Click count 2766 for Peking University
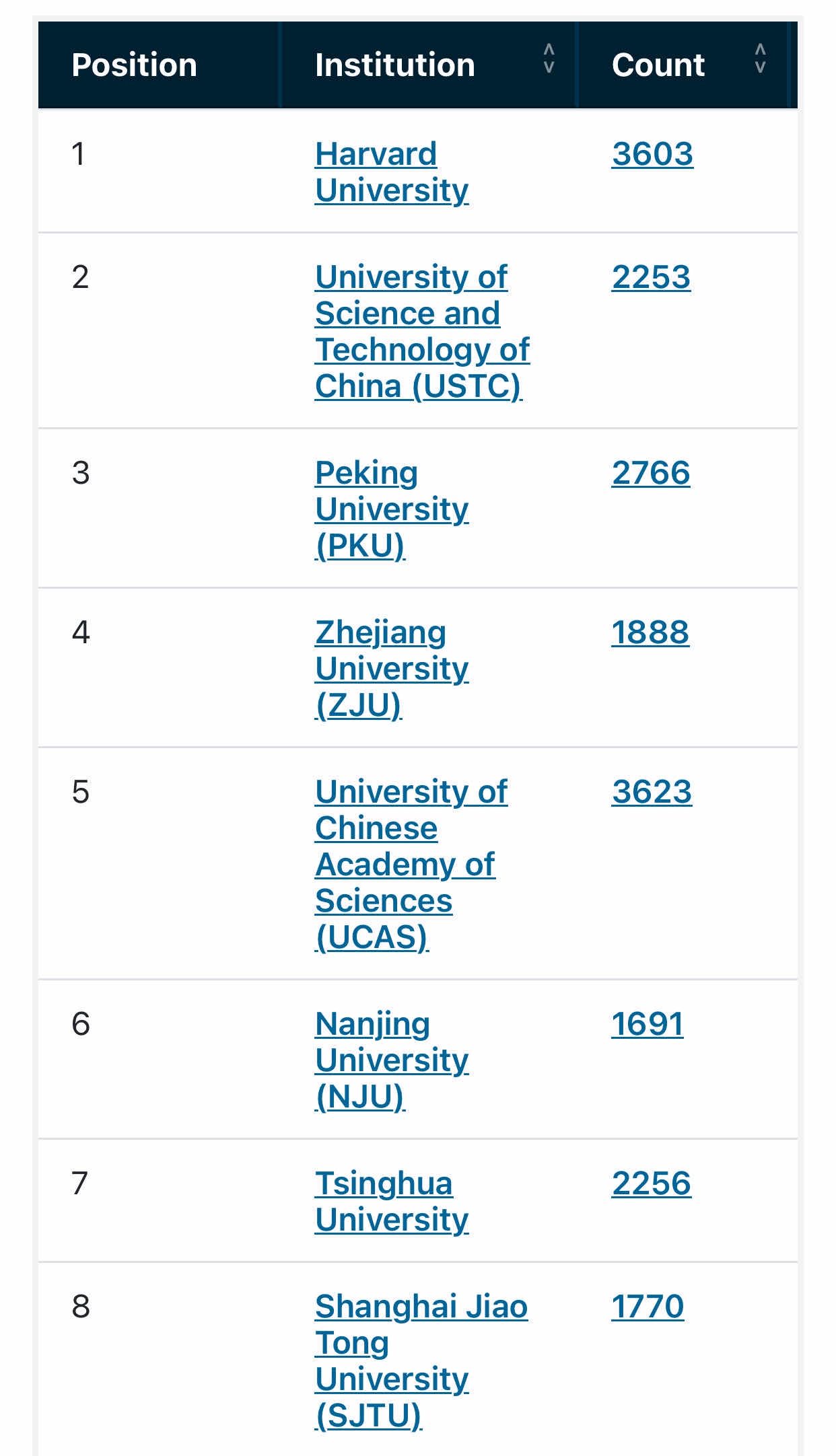 [651, 473]
